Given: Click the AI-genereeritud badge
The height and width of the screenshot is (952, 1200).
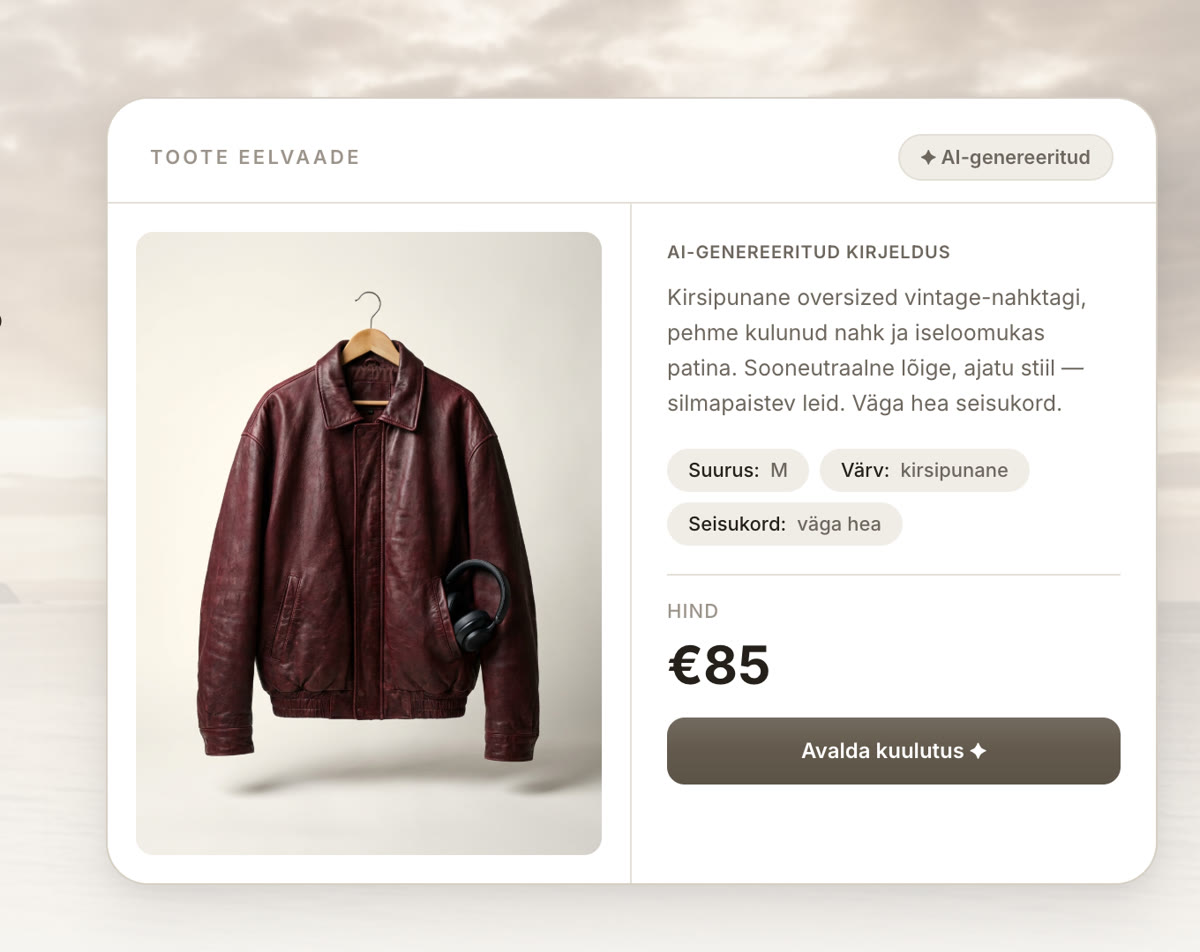Looking at the screenshot, I should 1005,157.
